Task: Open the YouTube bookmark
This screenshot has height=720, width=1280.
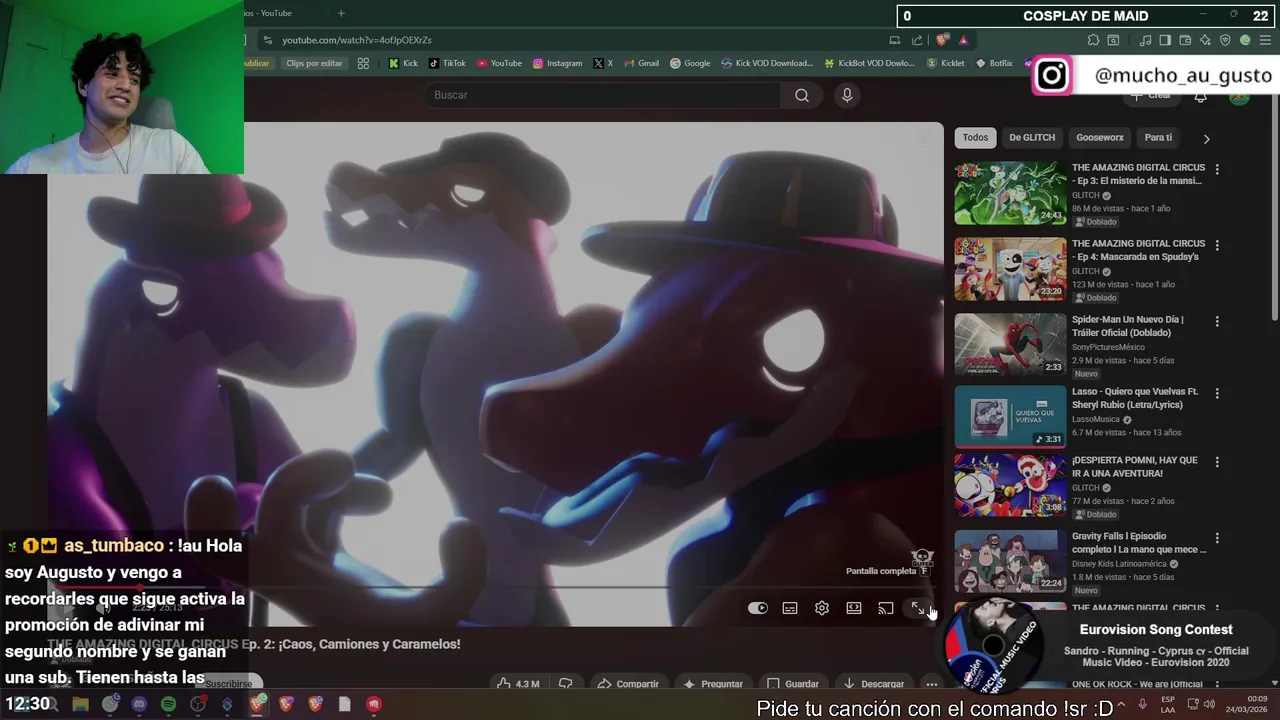Action: pyautogui.click(x=499, y=63)
